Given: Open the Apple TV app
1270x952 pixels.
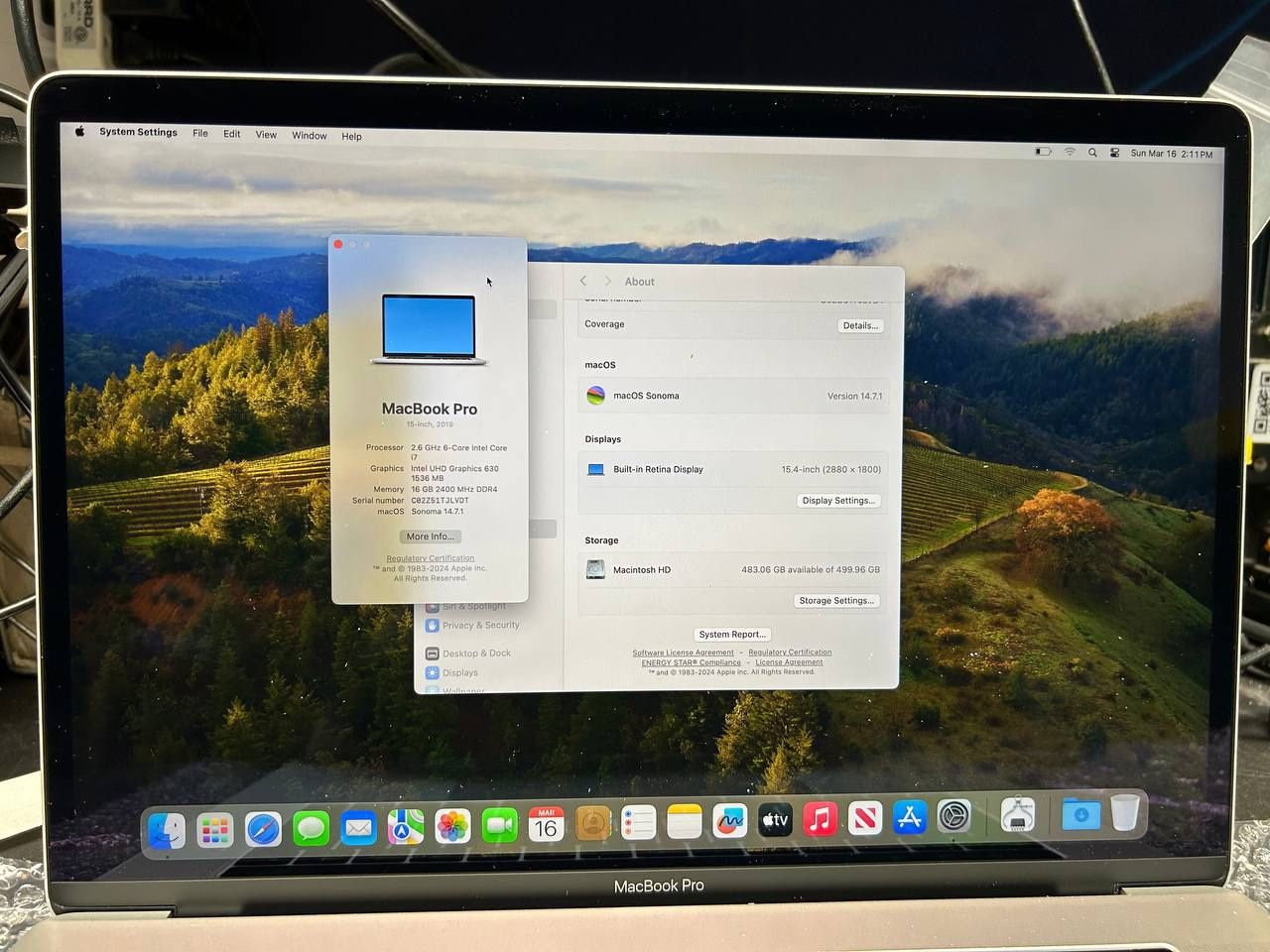Looking at the screenshot, I should pos(775,820).
